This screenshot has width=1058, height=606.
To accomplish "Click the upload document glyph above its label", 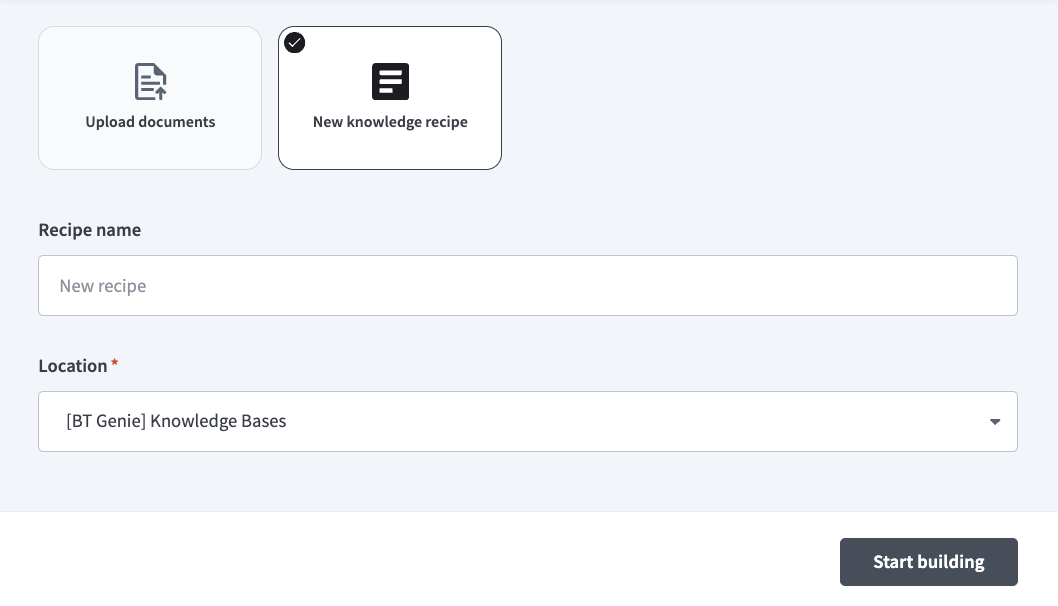I will click(x=150, y=81).
